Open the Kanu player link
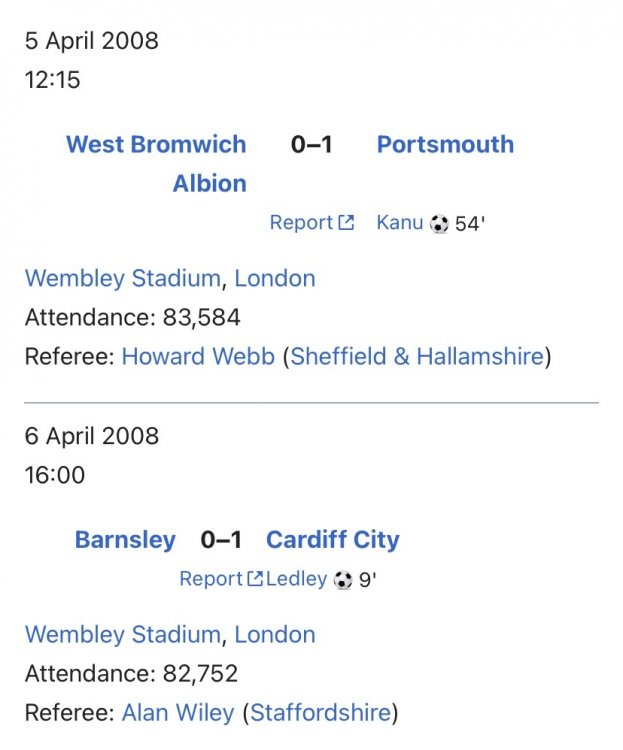 click(400, 223)
